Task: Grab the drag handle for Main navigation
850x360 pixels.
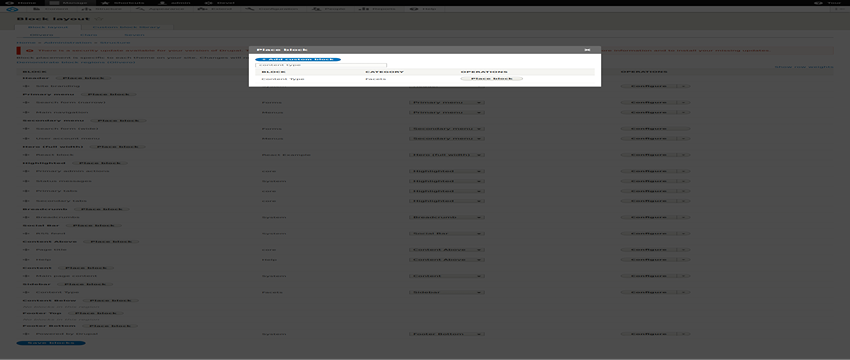Action: pyautogui.click(x=26, y=112)
